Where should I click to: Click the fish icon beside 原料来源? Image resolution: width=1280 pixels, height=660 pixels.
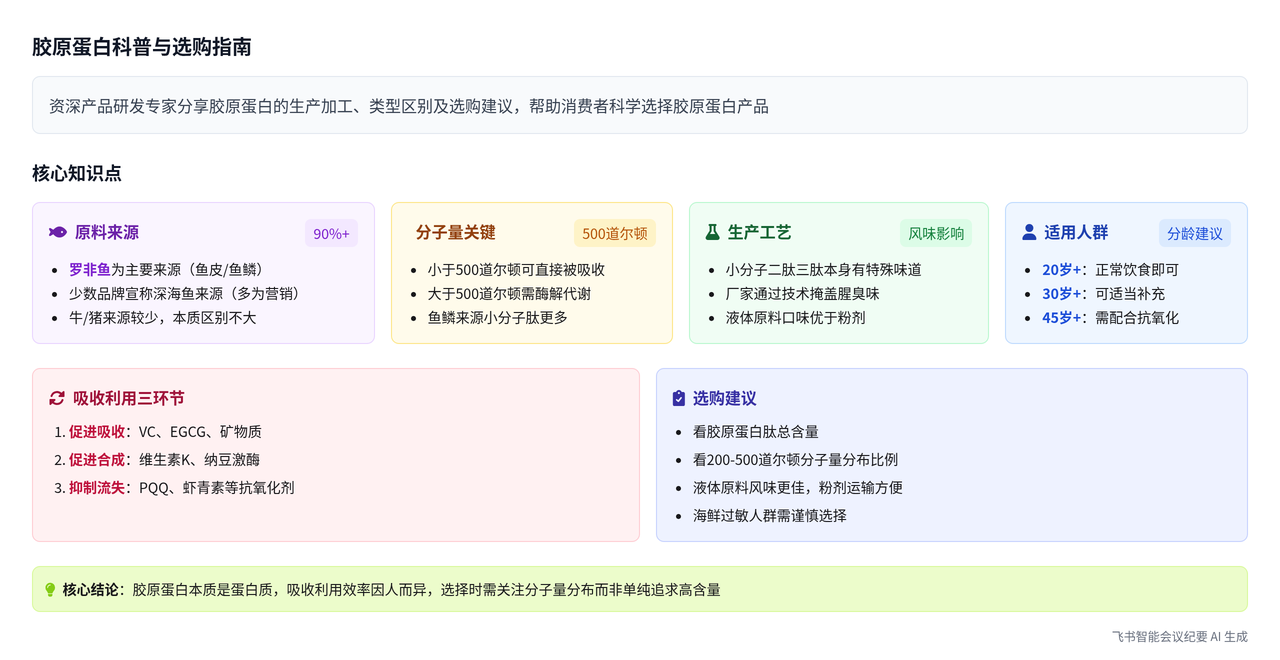[58, 232]
